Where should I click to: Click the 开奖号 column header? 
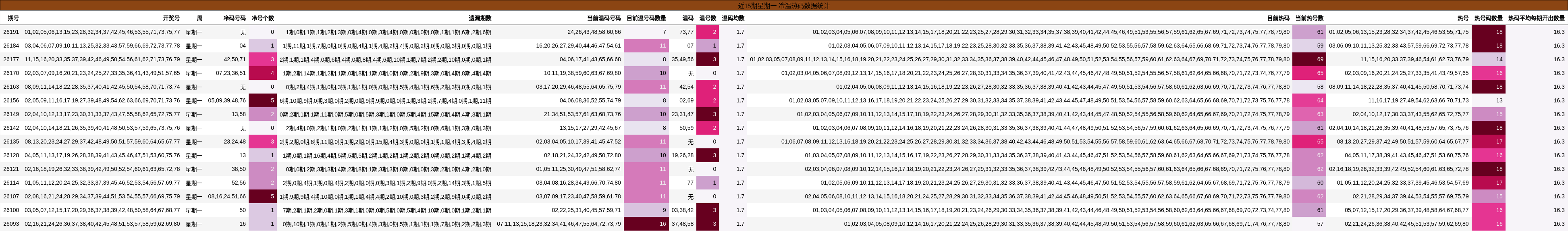pos(171,18)
